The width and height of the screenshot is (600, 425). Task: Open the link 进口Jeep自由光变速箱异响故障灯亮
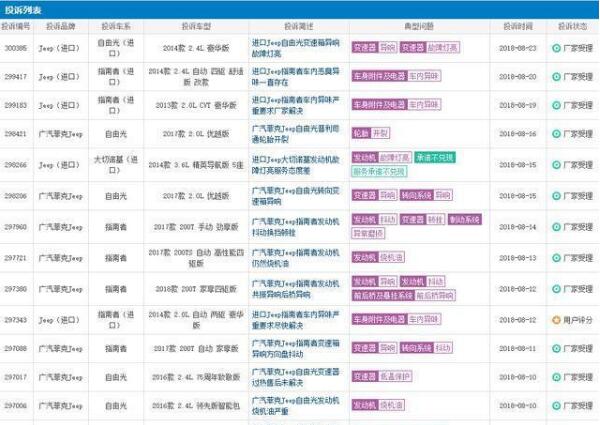pos(295,48)
